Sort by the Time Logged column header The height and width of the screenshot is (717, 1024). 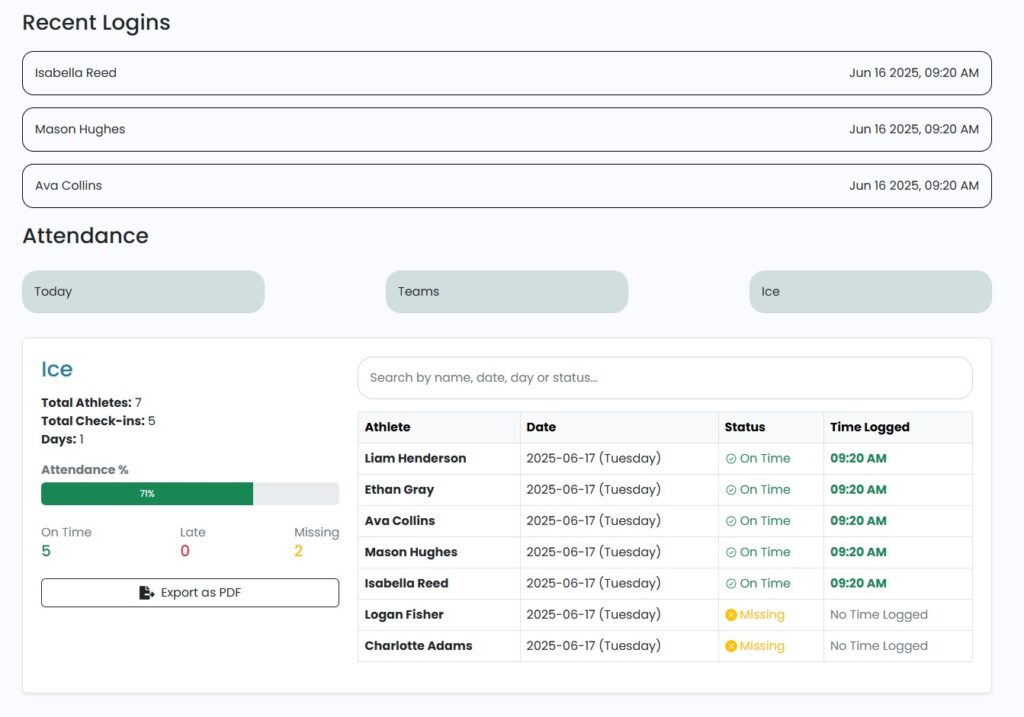[869, 427]
